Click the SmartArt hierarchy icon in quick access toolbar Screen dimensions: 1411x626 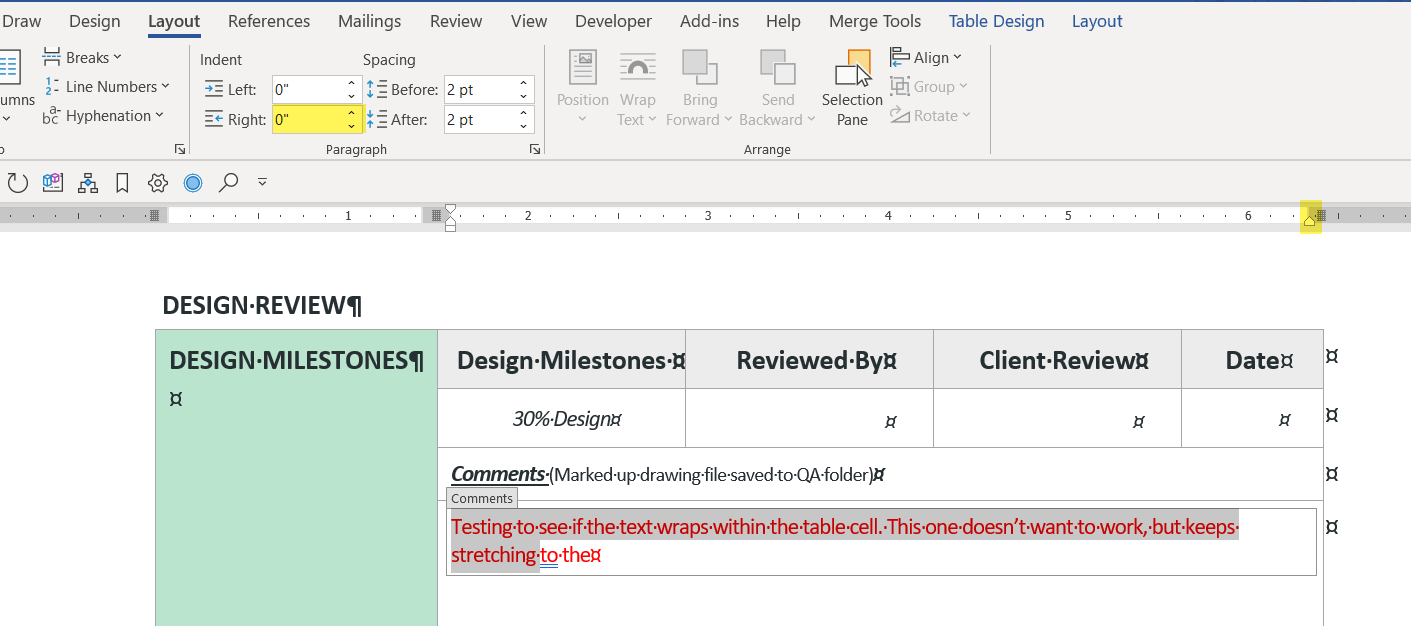[x=88, y=183]
